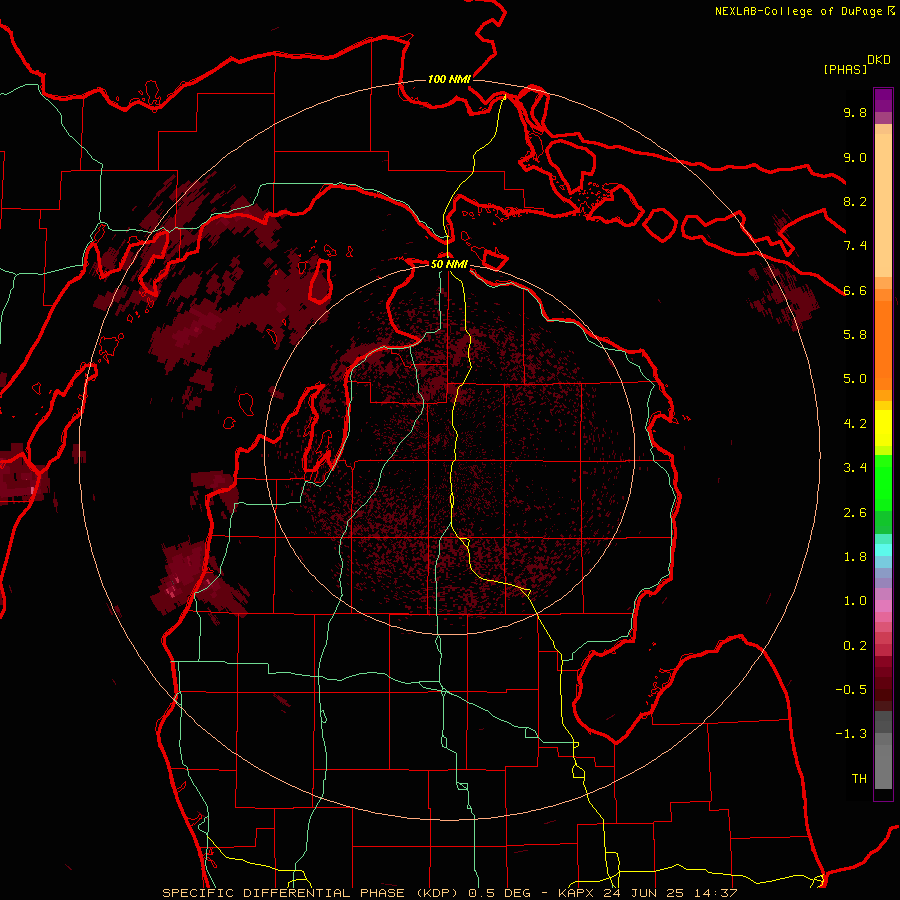Click the 4.2 value on the scale
This screenshot has height=900, width=900.
point(855,424)
